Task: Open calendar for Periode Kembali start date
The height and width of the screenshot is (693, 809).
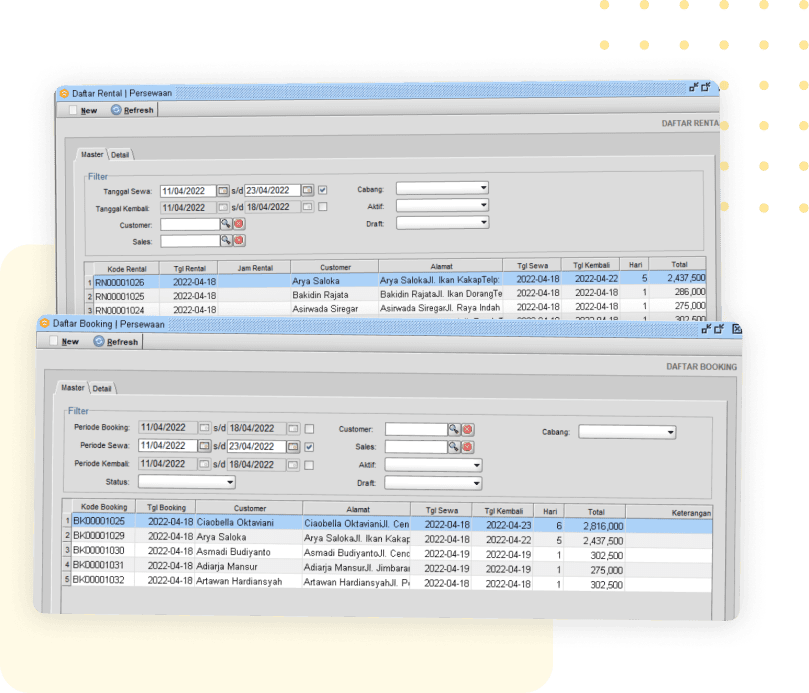Action: click(204, 464)
